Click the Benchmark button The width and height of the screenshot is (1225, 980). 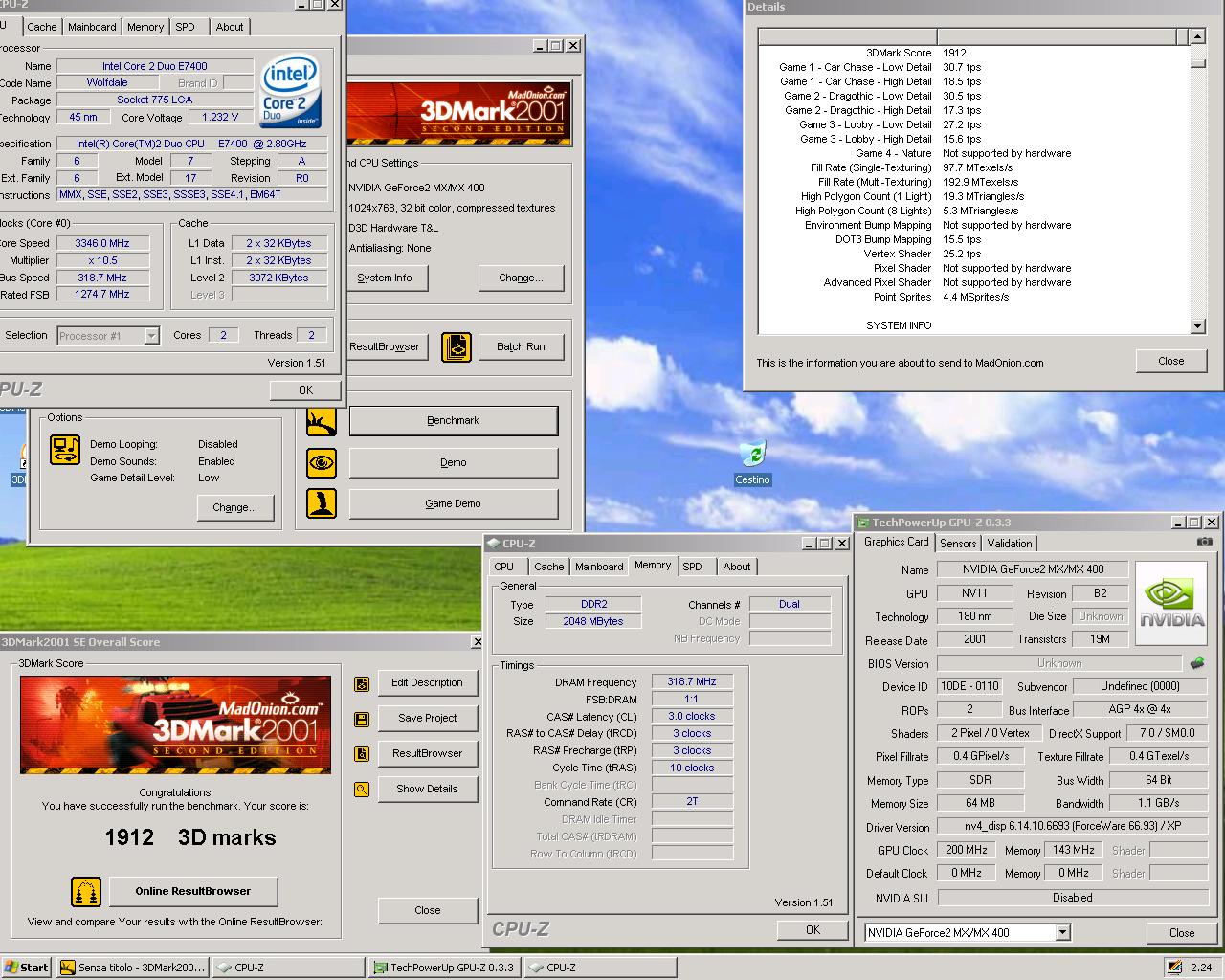pos(454,421)
